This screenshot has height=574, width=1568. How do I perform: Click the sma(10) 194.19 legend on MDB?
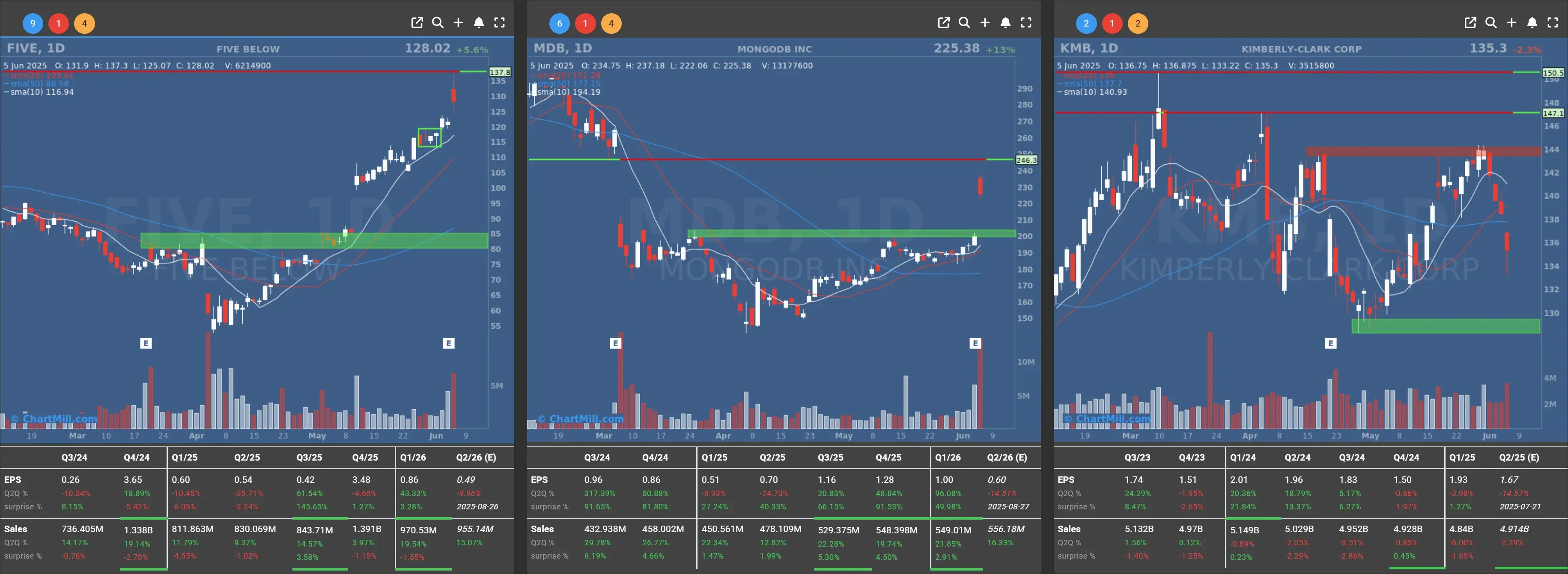click(x=566, y=92)
